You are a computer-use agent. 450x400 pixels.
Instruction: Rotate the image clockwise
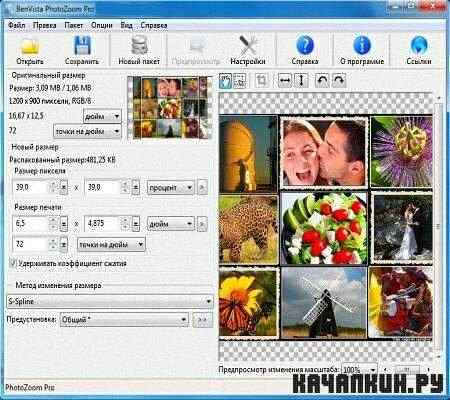[339, 81]
